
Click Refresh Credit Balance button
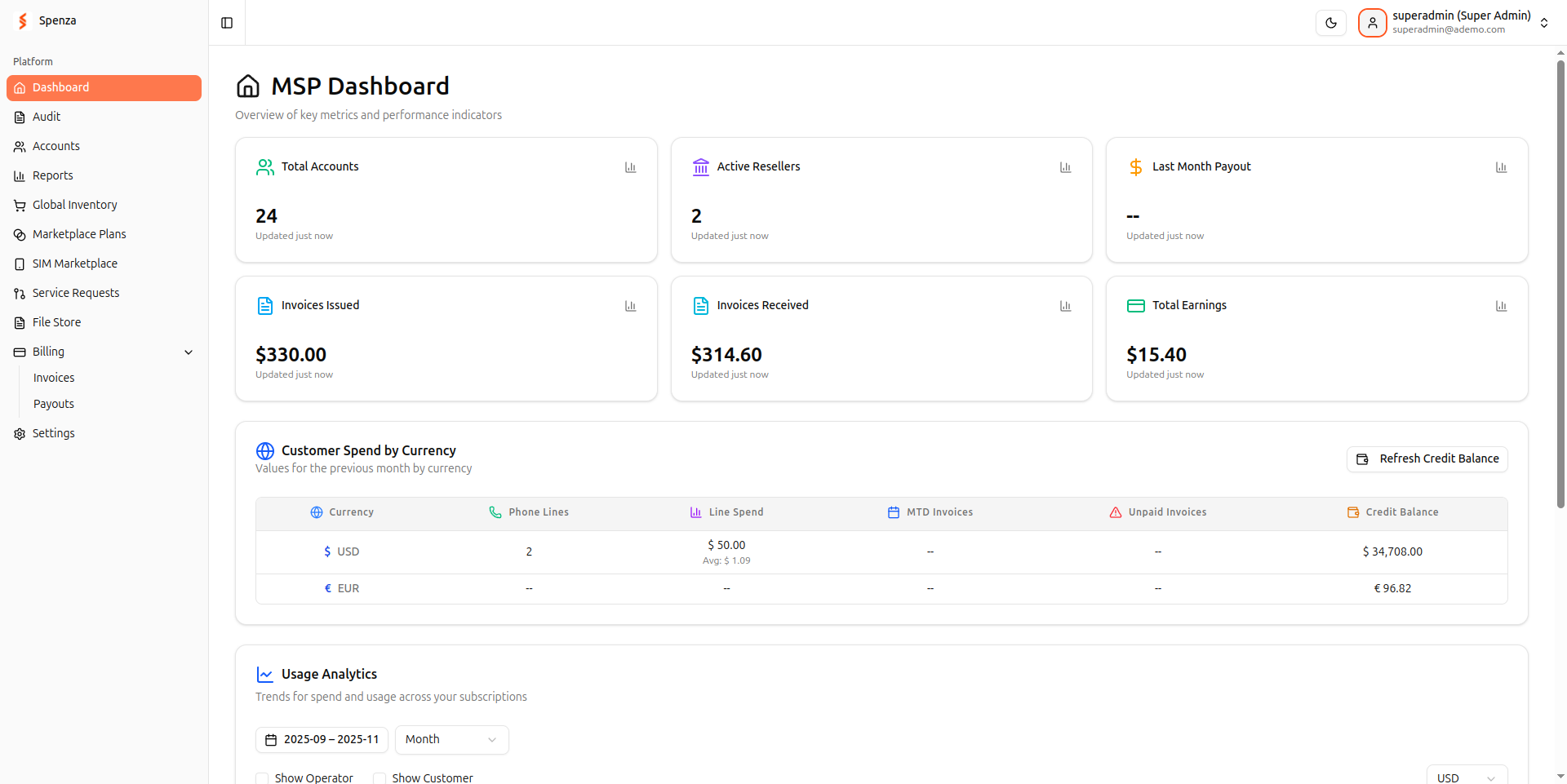click(1427, 459)
